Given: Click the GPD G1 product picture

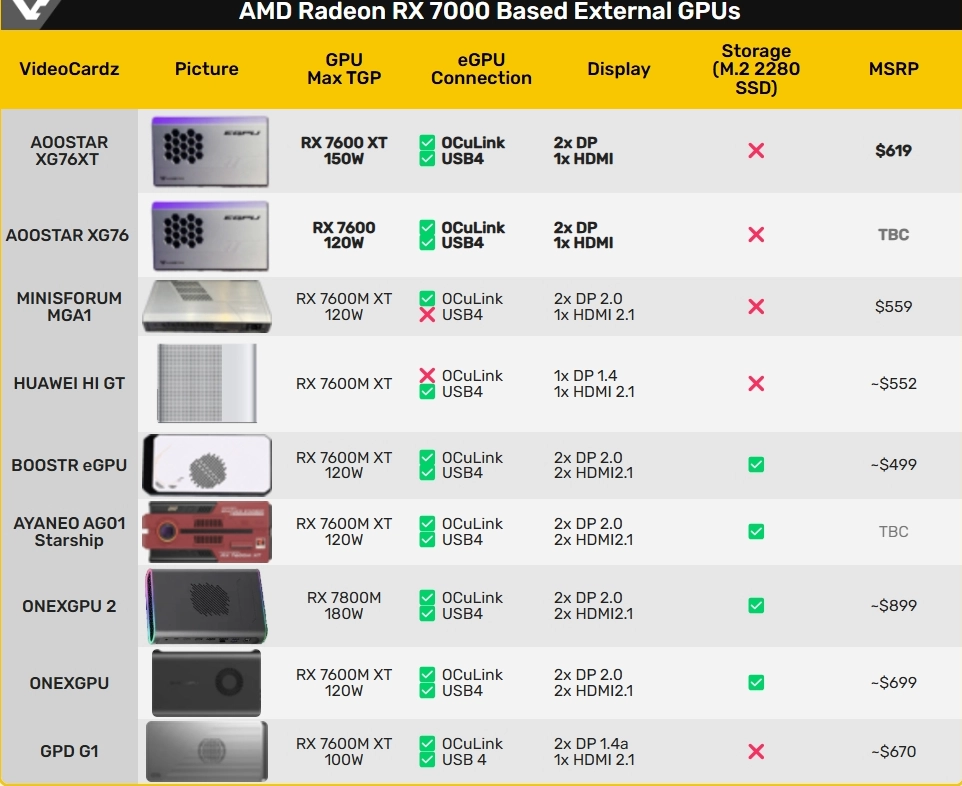Looking at the screenshot, I should 206,751.
